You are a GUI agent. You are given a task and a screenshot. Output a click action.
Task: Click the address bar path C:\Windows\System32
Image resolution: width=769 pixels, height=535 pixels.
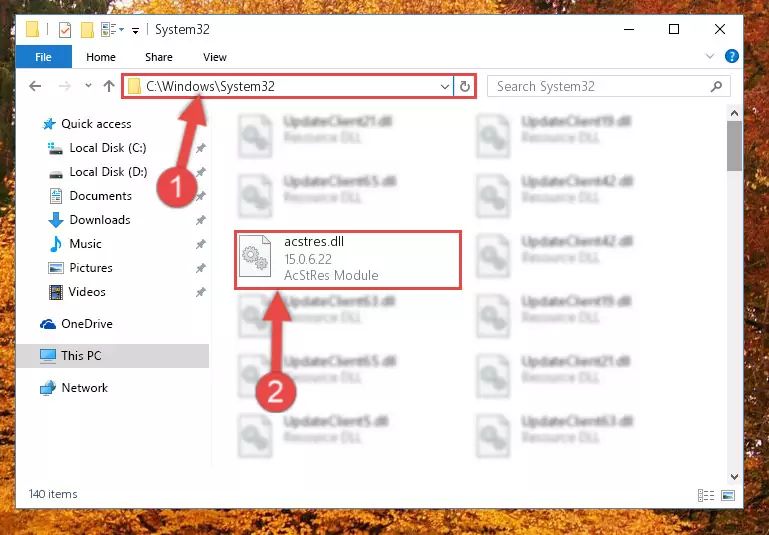coord(210,86)
